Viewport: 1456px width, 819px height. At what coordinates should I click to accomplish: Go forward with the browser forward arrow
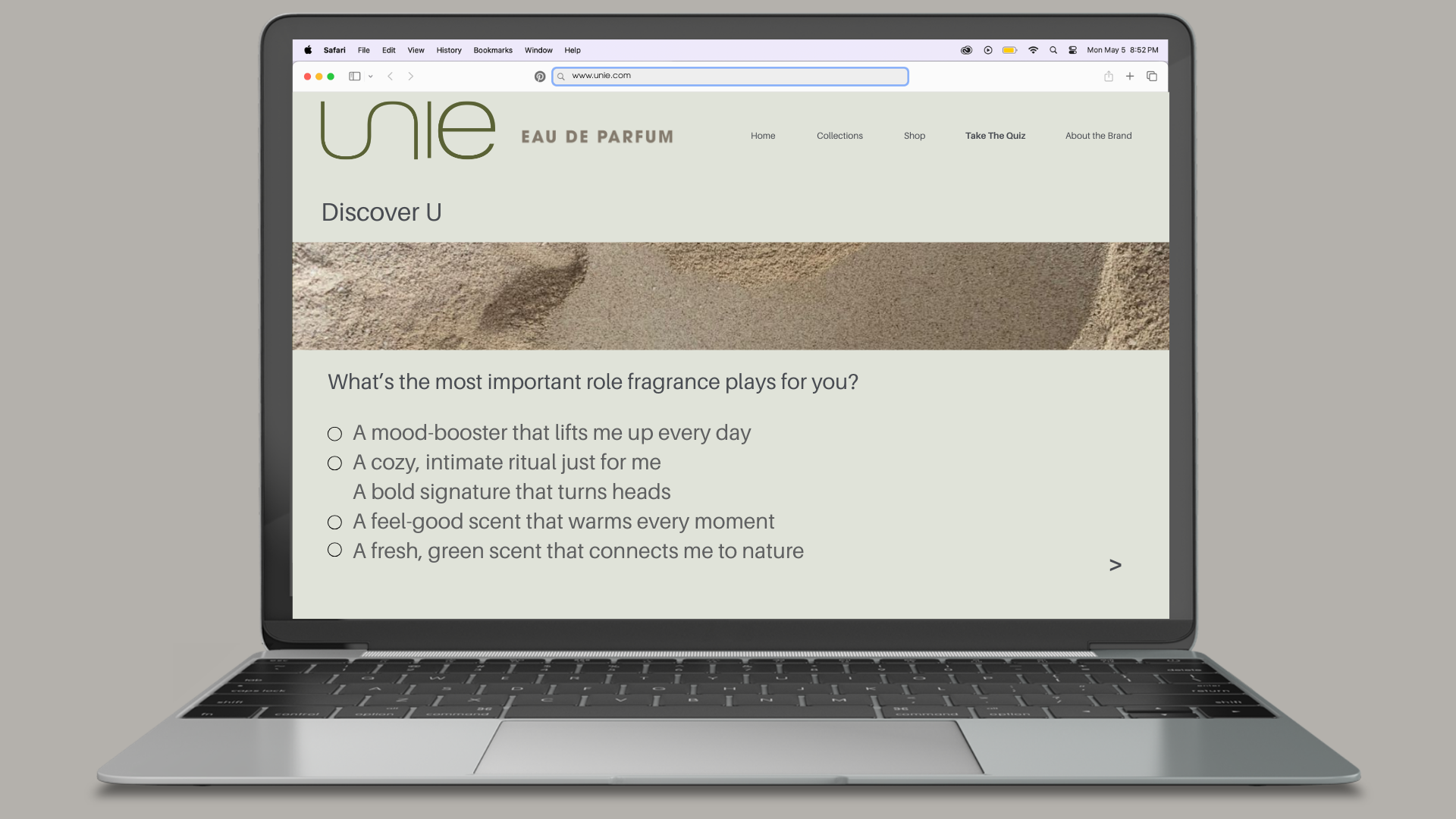(x=411, y=76)
